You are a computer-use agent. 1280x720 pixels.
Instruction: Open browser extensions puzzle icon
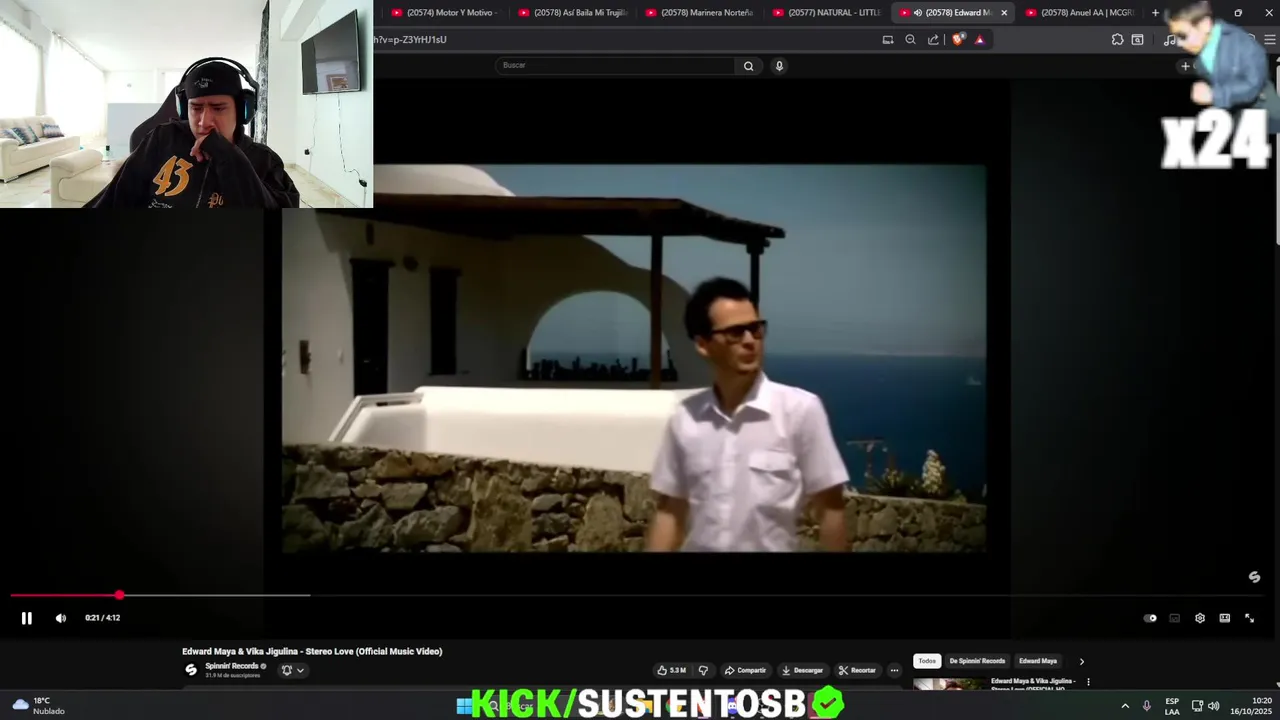point(1117,40)
